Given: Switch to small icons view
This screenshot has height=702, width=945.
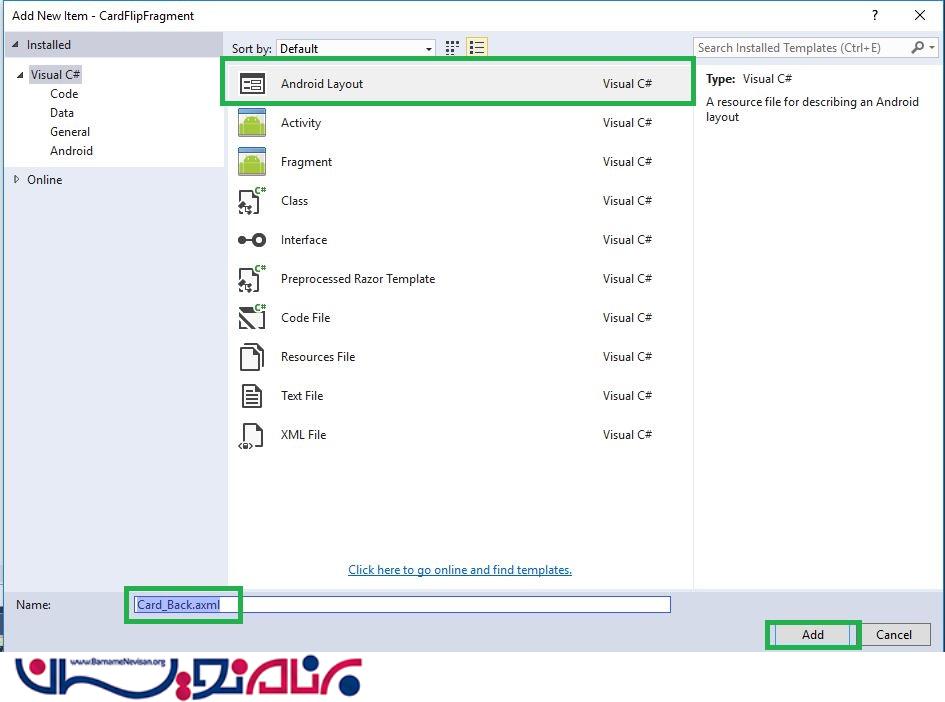Looking at the screenshot, I should point(453,48).
